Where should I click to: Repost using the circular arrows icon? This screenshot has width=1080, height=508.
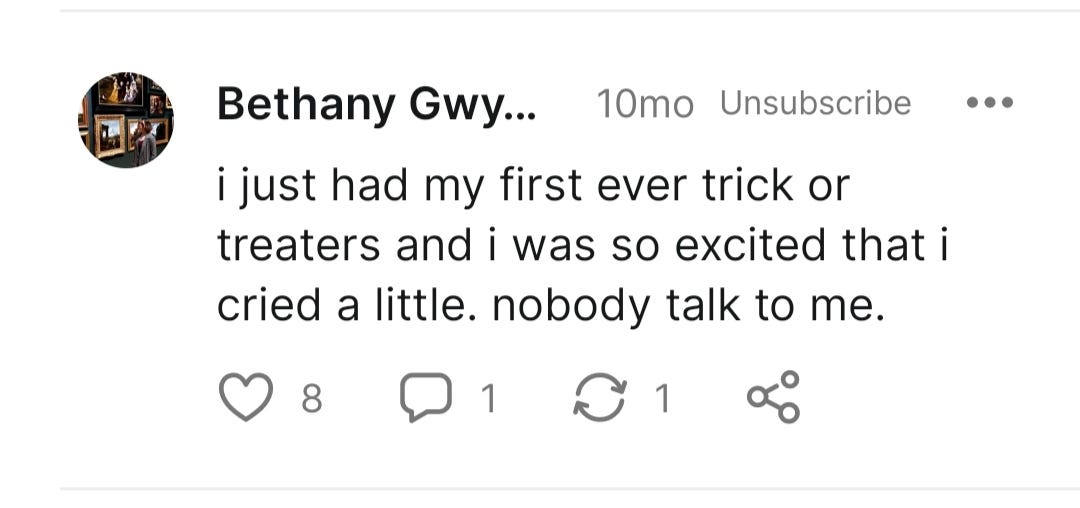coord(600,397)
